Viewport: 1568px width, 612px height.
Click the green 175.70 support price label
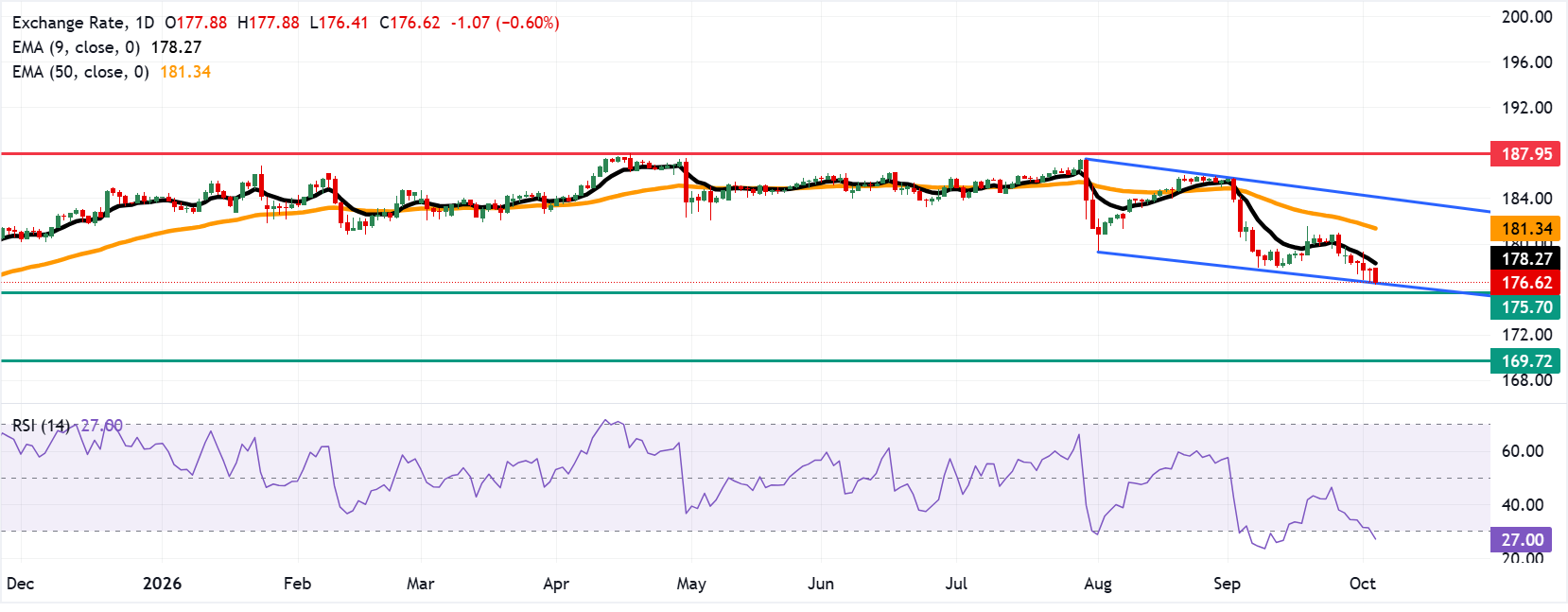pos(1526,306)
